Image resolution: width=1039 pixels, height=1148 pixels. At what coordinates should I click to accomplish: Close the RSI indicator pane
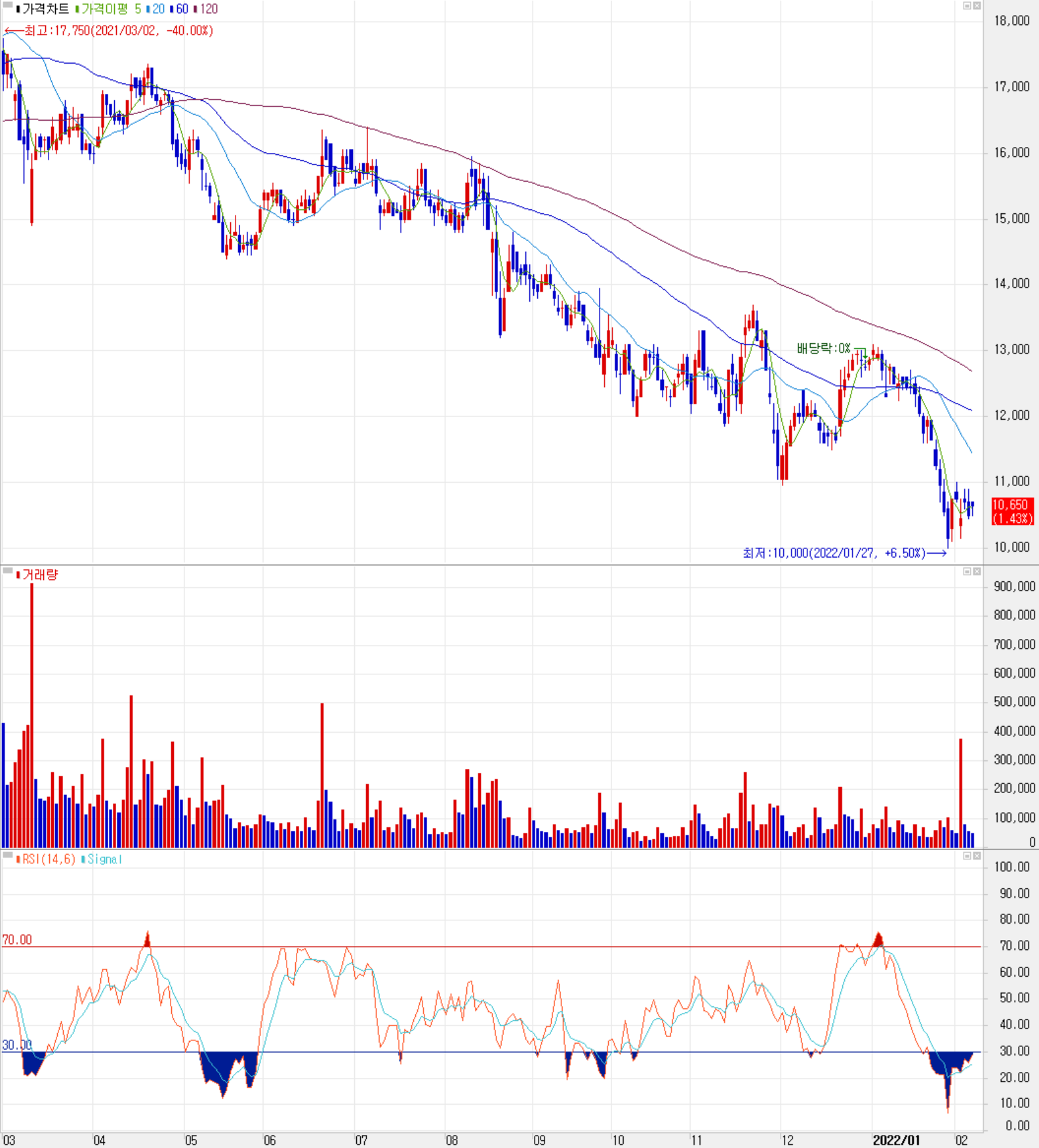point(977,856)
